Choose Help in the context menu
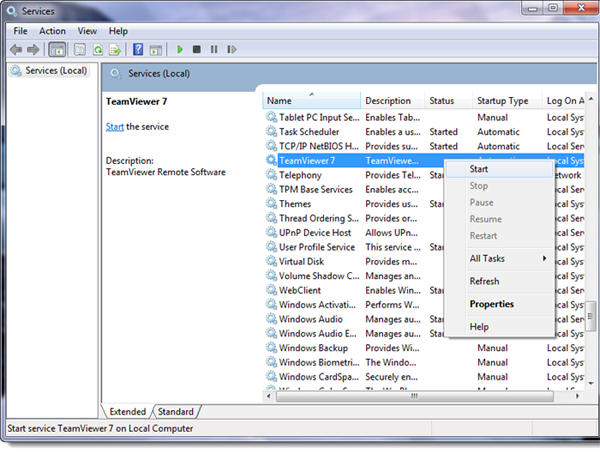The height and width of the screenshot is (453, 600). pos(499,327)
